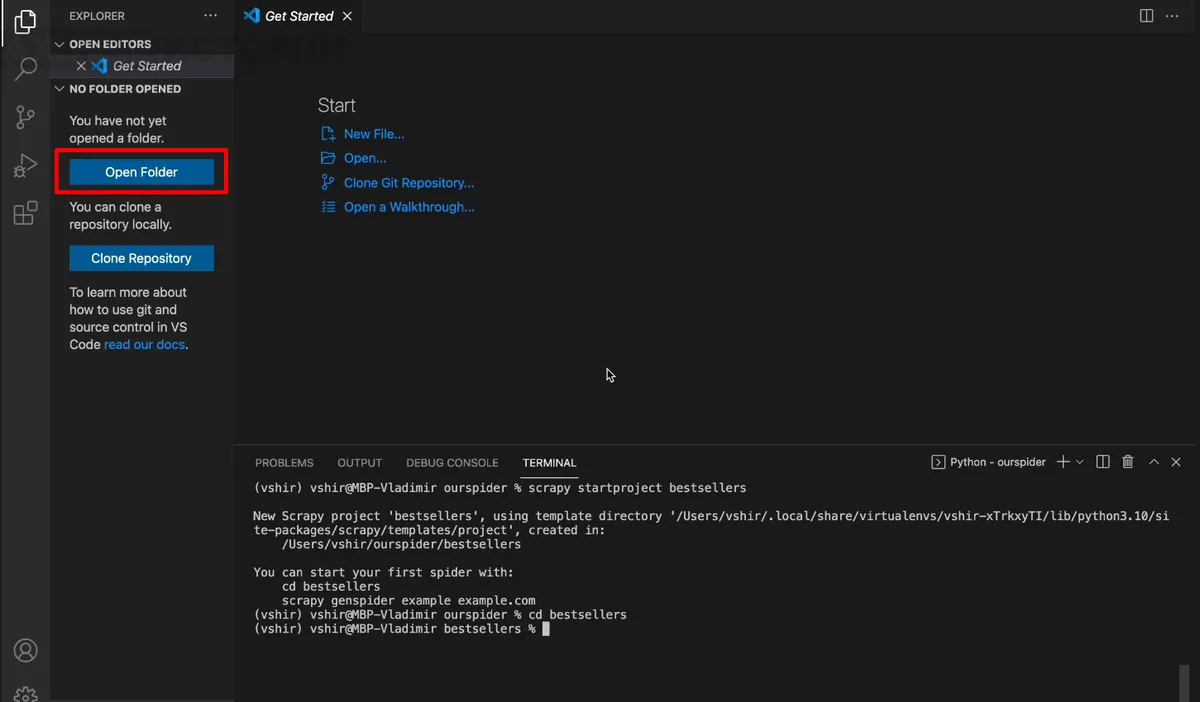
Task: Split the terminal pane
Action: [1103, 462]
